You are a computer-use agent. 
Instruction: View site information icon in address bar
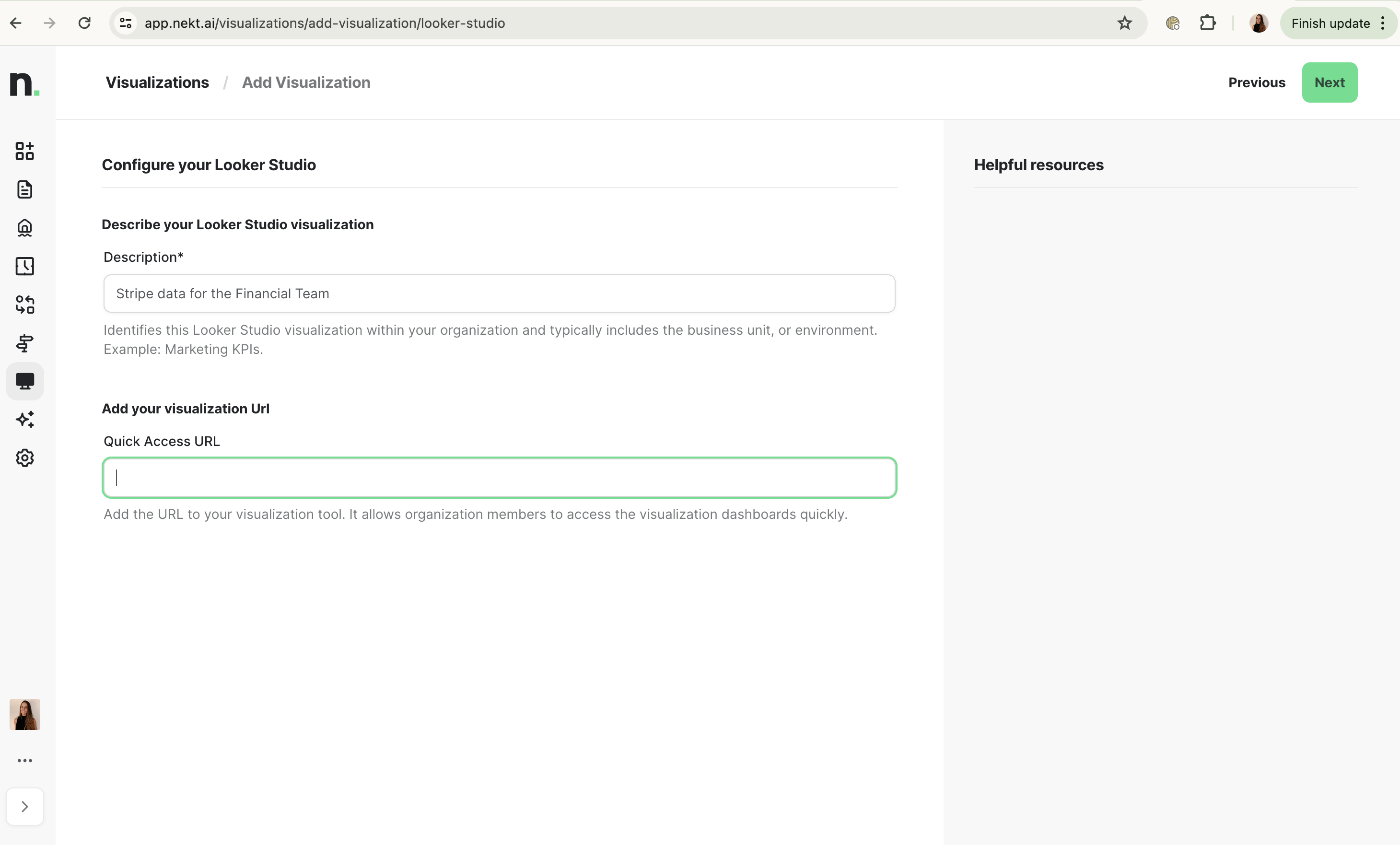click(126, 23)
